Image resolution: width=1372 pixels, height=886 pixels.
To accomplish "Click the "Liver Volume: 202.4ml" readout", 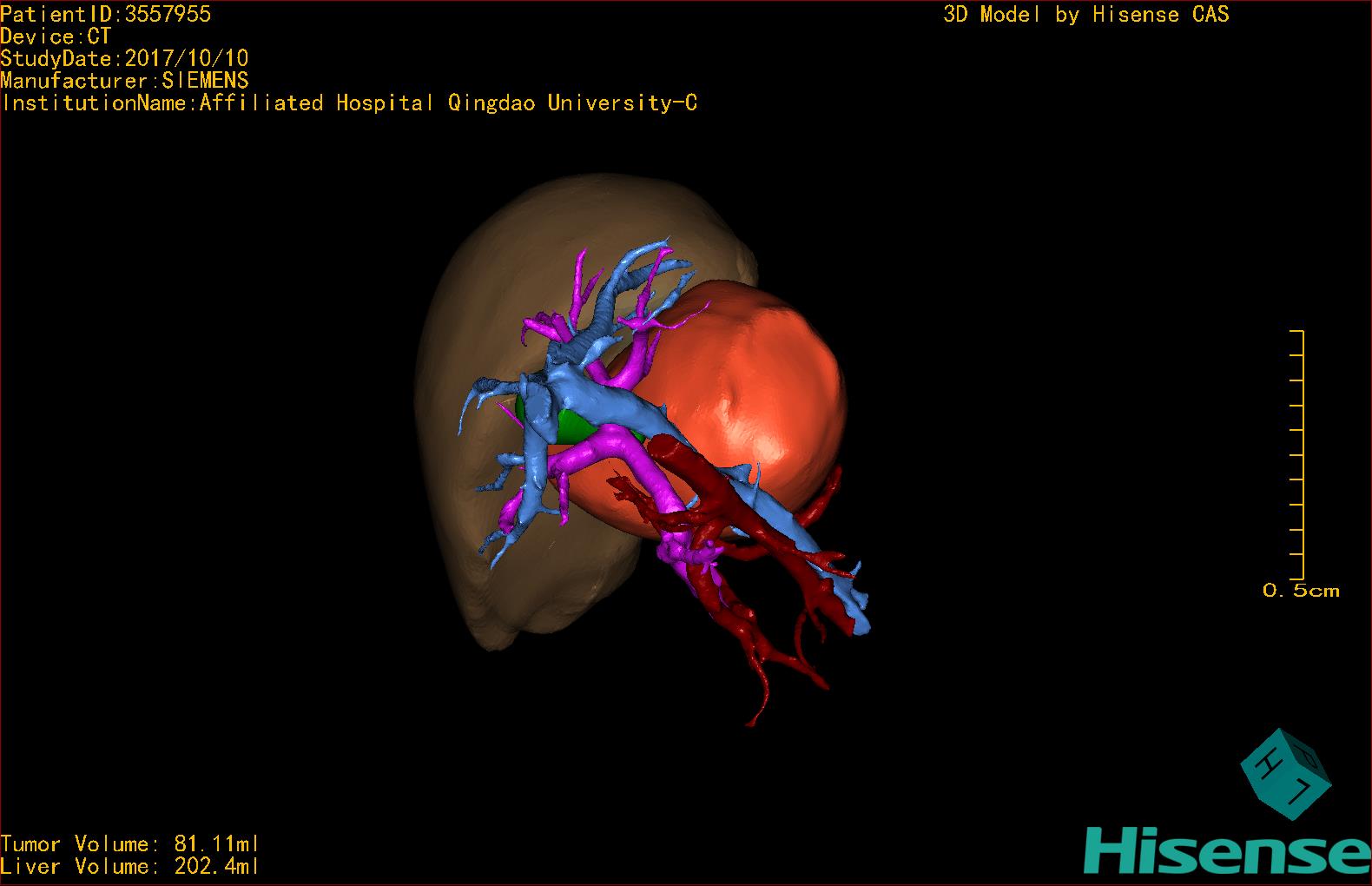I will click(130, 866).
